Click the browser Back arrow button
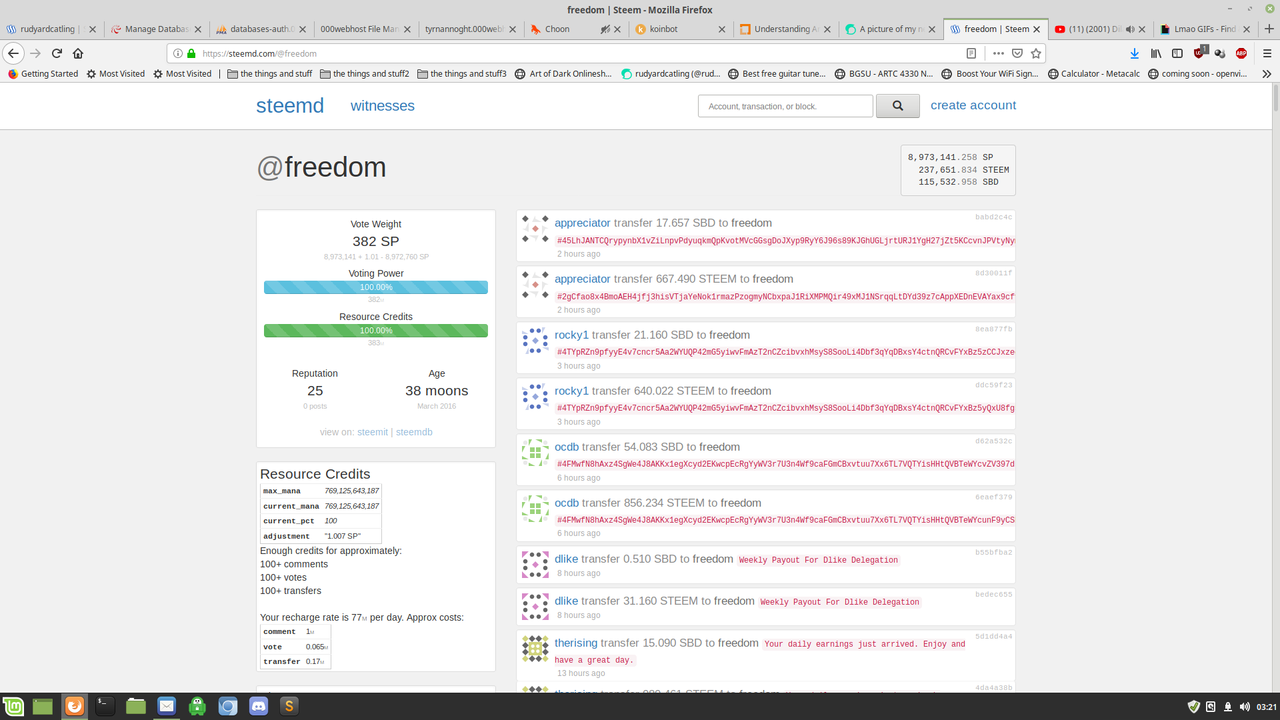This screenshot has height=720, width=1280. (x=14, y=53)
